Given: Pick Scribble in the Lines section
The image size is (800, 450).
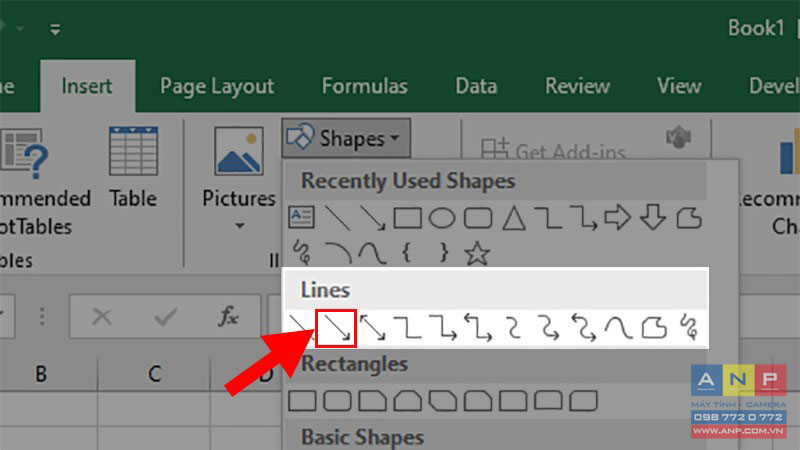Looking at the screenshot, I should coord(689,328).
